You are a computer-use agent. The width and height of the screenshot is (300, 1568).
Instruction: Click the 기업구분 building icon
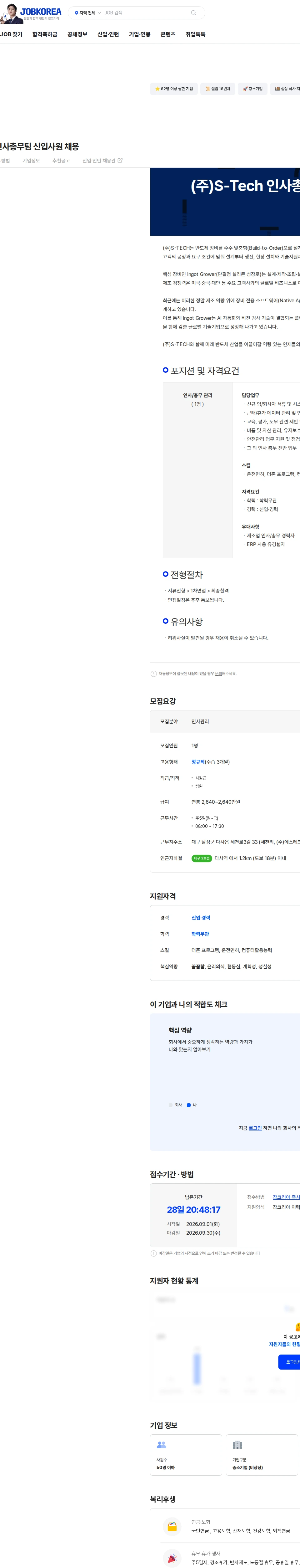coord(237,1444)
